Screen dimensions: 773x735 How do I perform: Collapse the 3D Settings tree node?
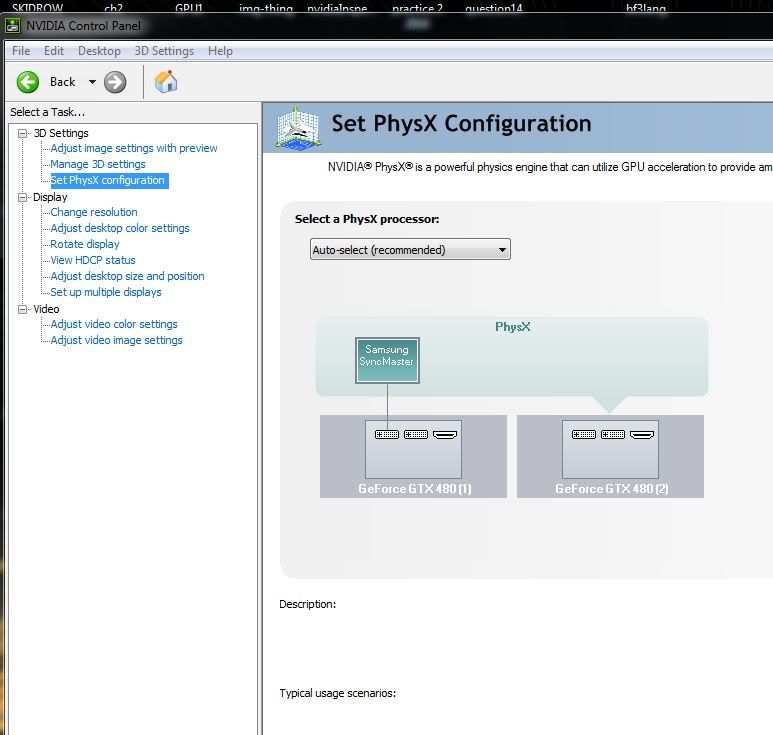click(22, 133)
